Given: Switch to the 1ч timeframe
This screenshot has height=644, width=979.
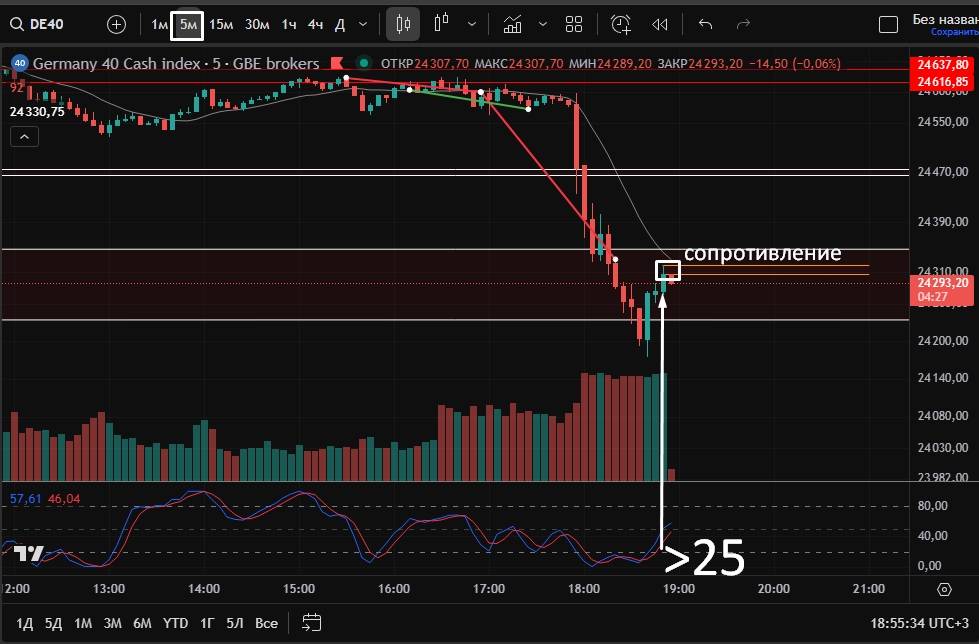Looking at the screenshot, I should click(288, 24).
